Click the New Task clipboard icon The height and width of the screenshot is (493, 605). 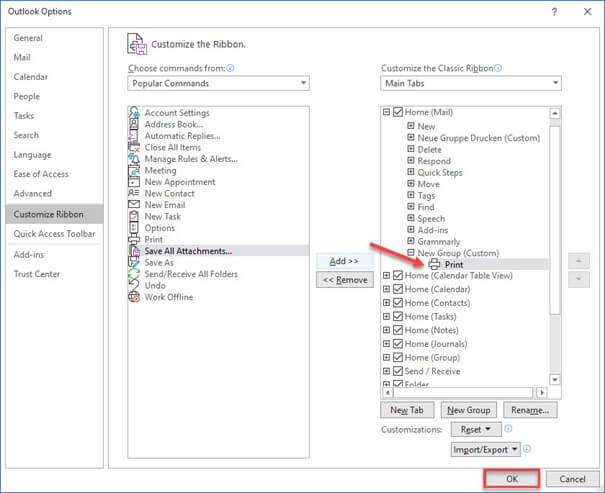tap(134, 216)
